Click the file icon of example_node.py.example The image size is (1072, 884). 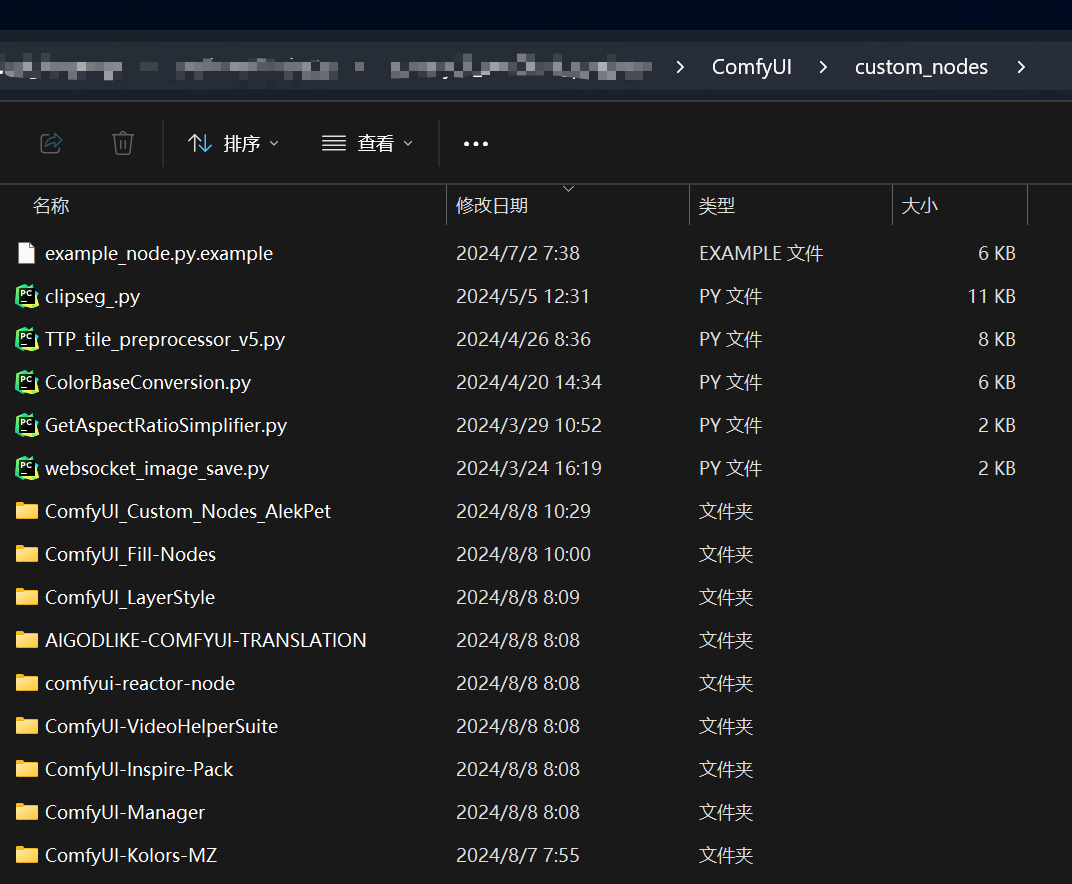pos(27,253)
